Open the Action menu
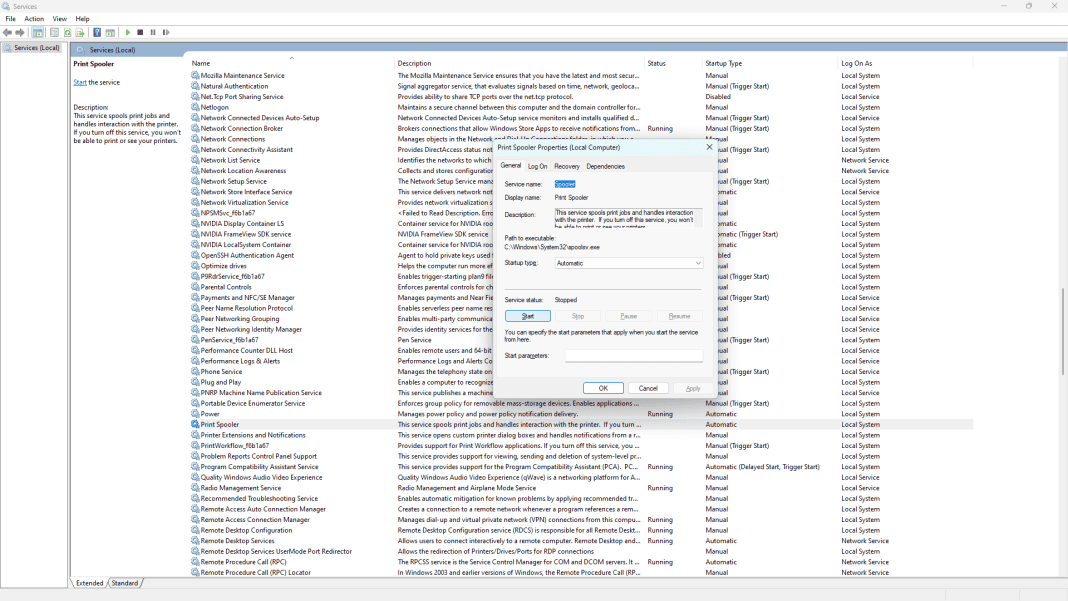Image resolution: width=1068 pixels, height=601 pixels. click(33, 17)
